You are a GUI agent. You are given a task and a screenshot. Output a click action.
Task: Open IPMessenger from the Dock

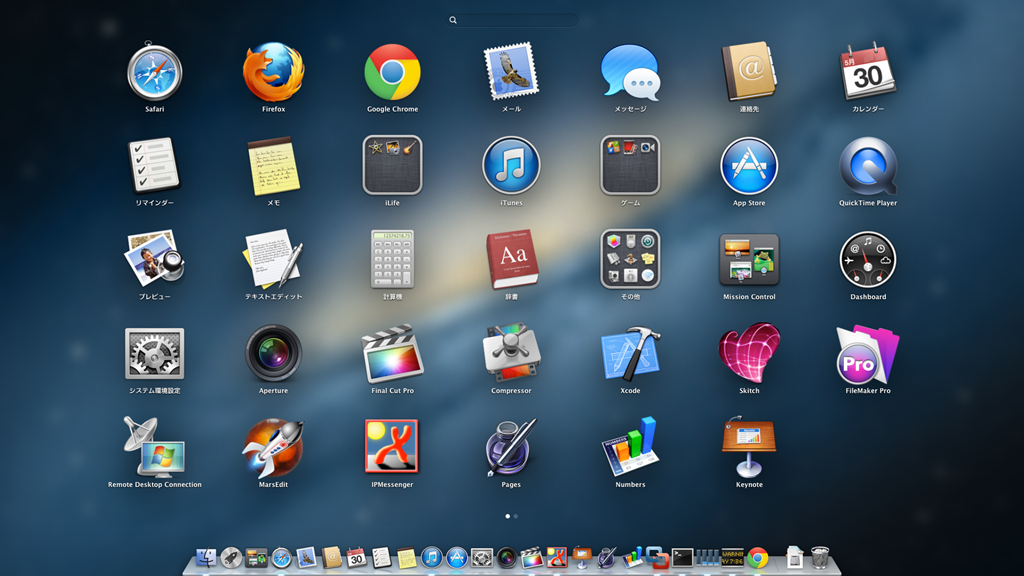point(556,557)
